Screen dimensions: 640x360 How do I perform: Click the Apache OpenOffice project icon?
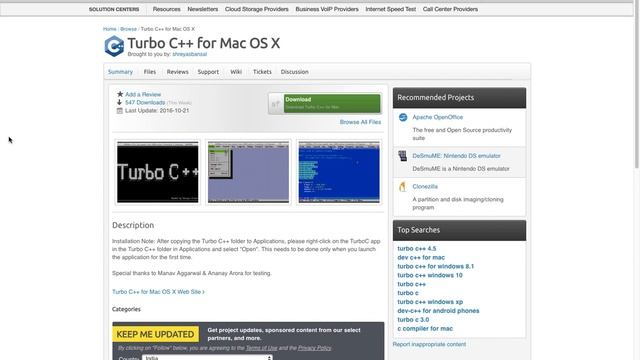point(403,118)
